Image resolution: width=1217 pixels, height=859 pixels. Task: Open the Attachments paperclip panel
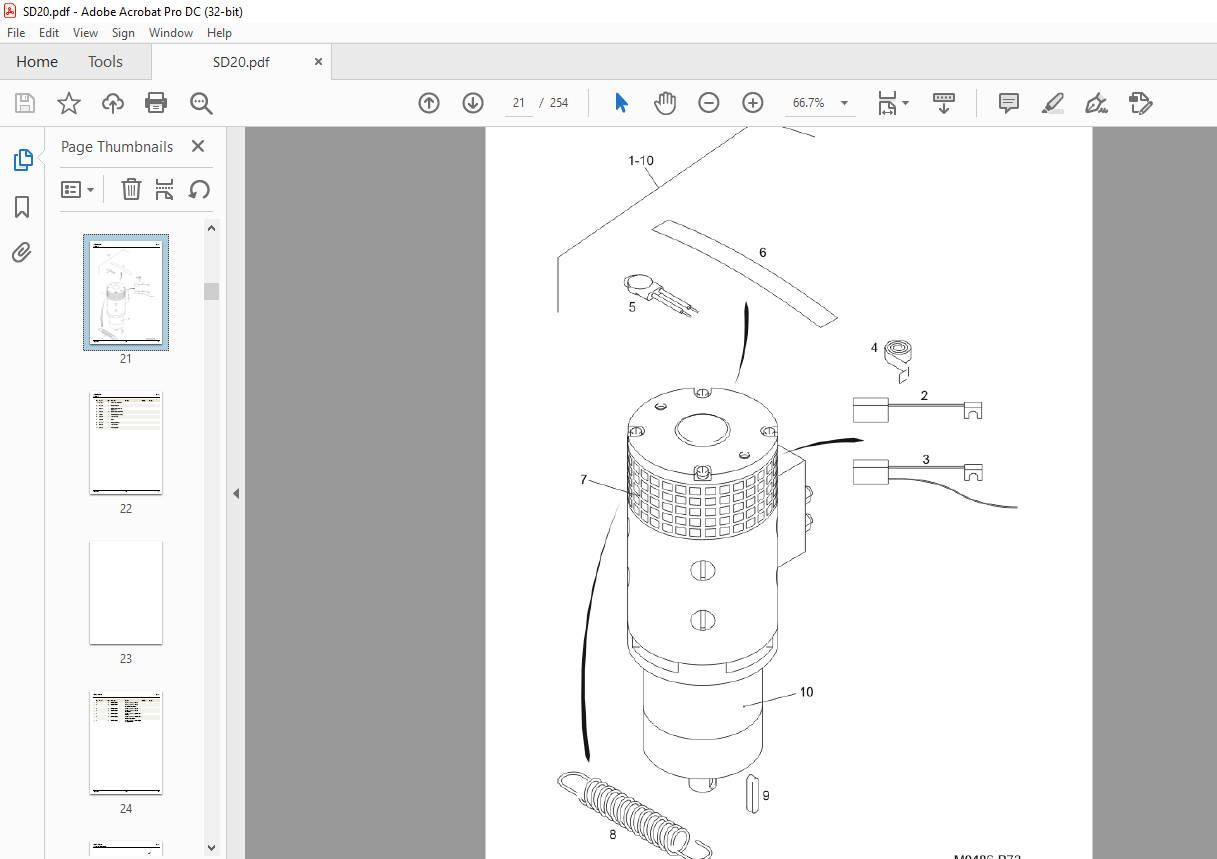pyautogui.click(x=22, y=253)
